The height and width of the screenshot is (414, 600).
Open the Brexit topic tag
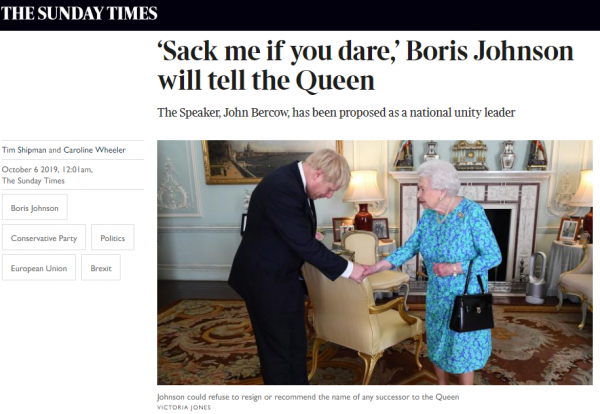click(x=101, y=268)
